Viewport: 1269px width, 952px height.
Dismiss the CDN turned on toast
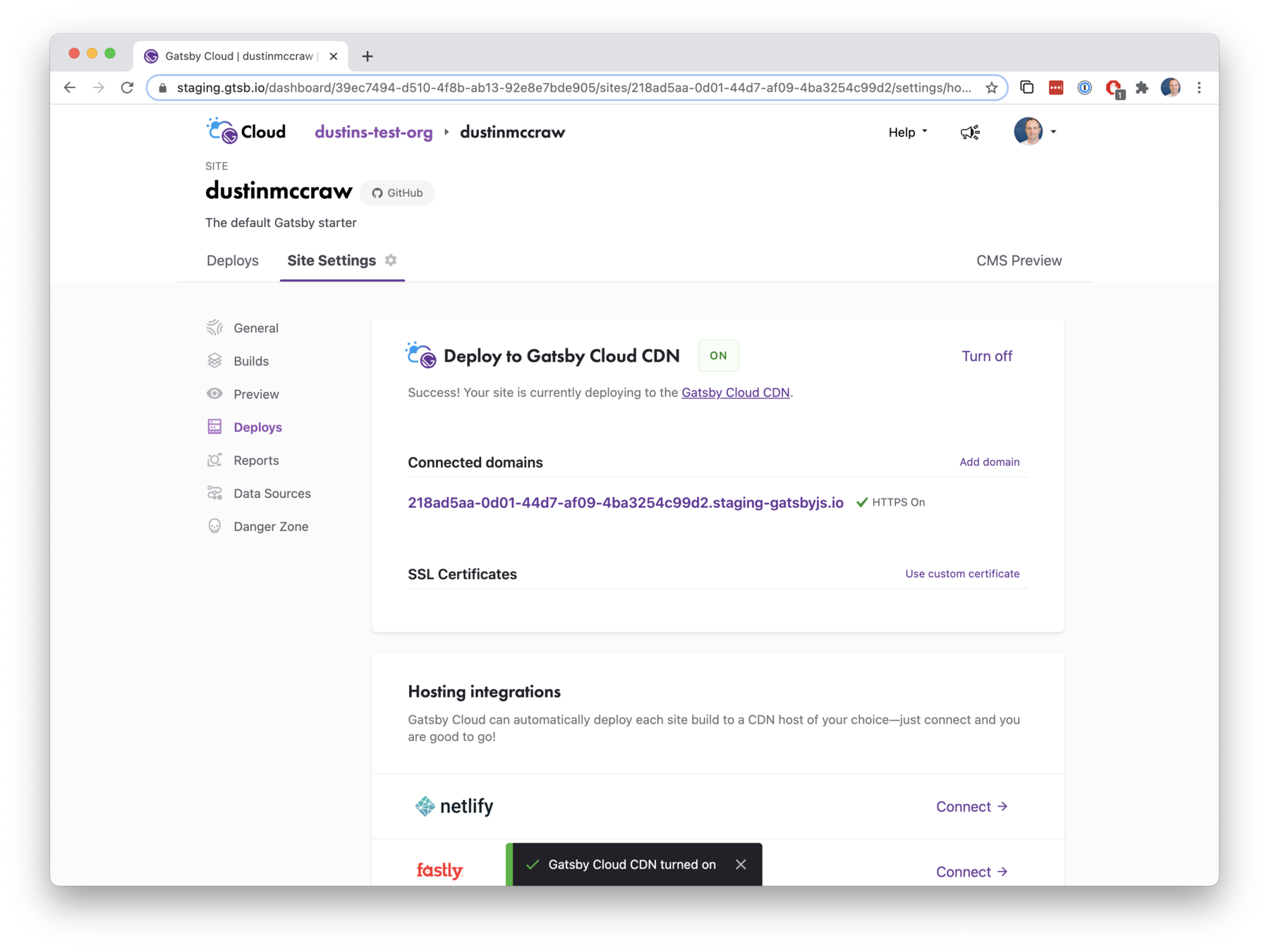(x=740, y=865)
